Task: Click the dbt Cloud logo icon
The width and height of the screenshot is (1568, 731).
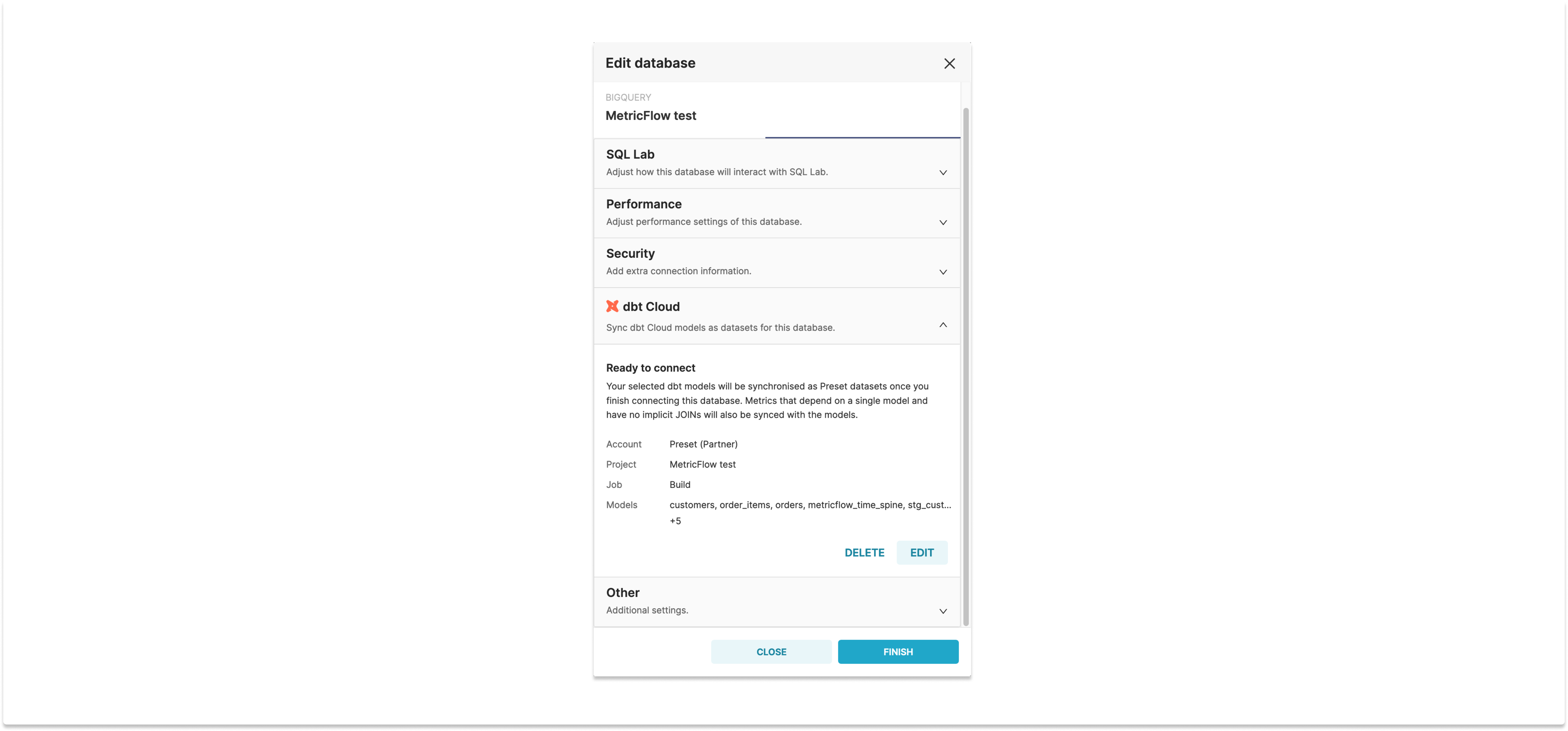Action: [x=612, y=306]
